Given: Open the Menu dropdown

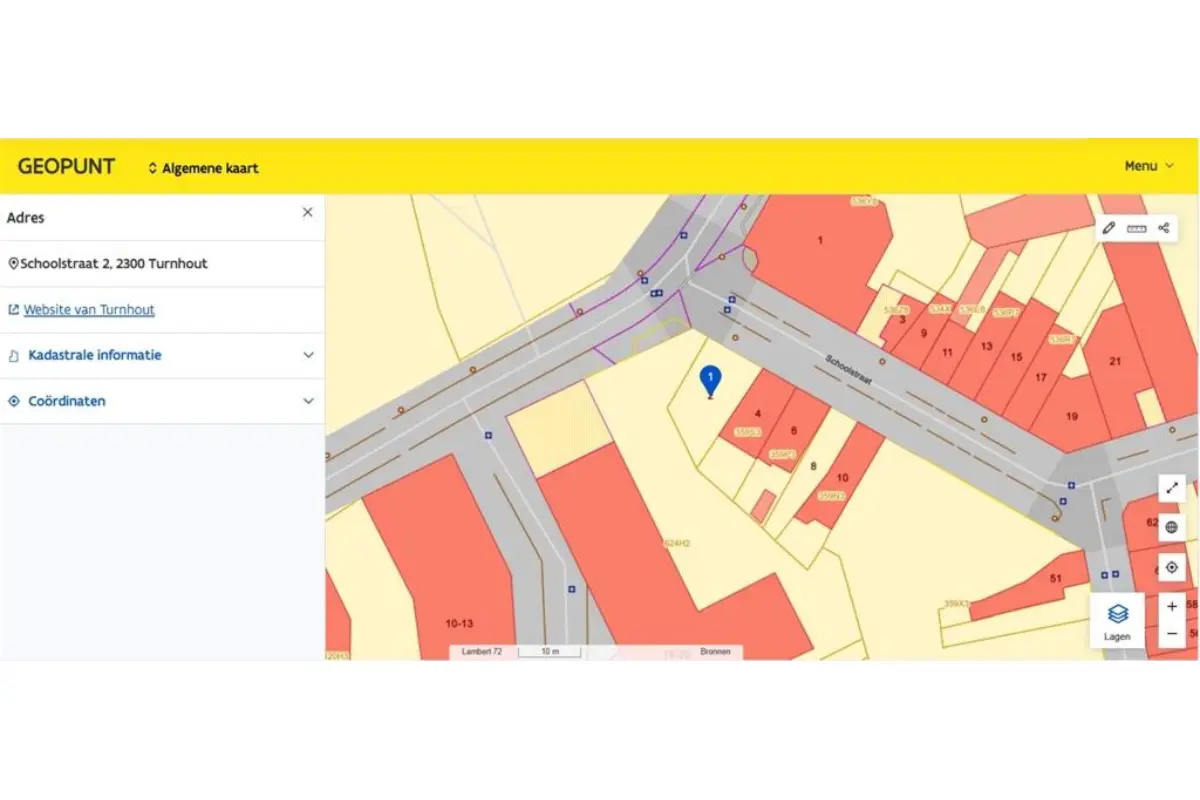Looking at the screenshot, I should [1148, 166].
